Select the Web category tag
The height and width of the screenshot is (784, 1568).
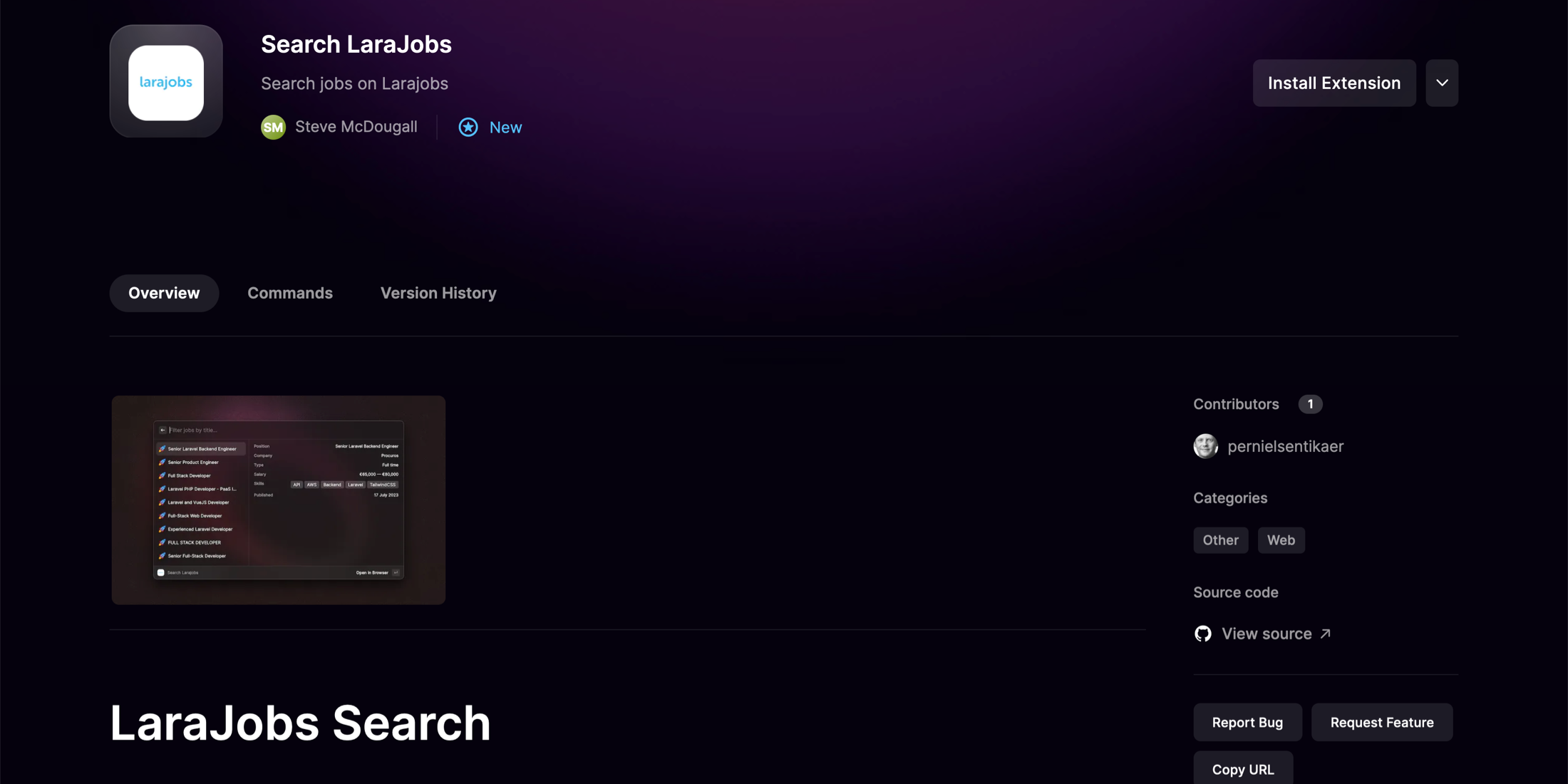pyautogui.click(x=1281, y=540)
